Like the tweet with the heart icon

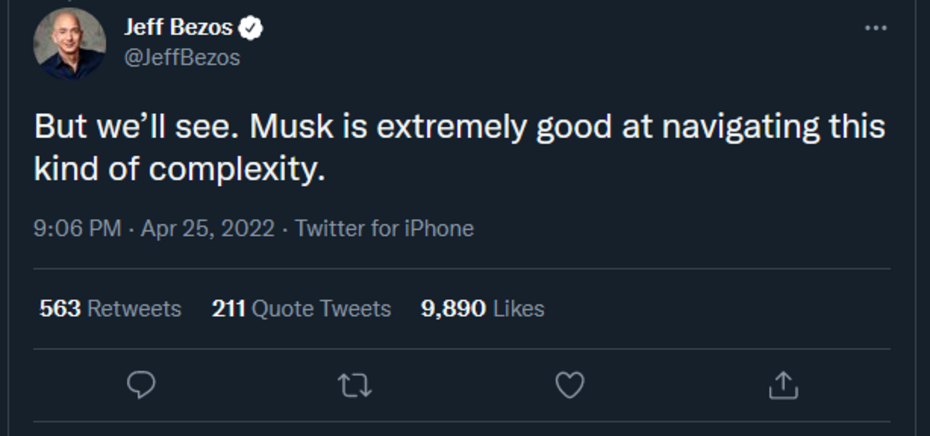[x=569, y=385]
